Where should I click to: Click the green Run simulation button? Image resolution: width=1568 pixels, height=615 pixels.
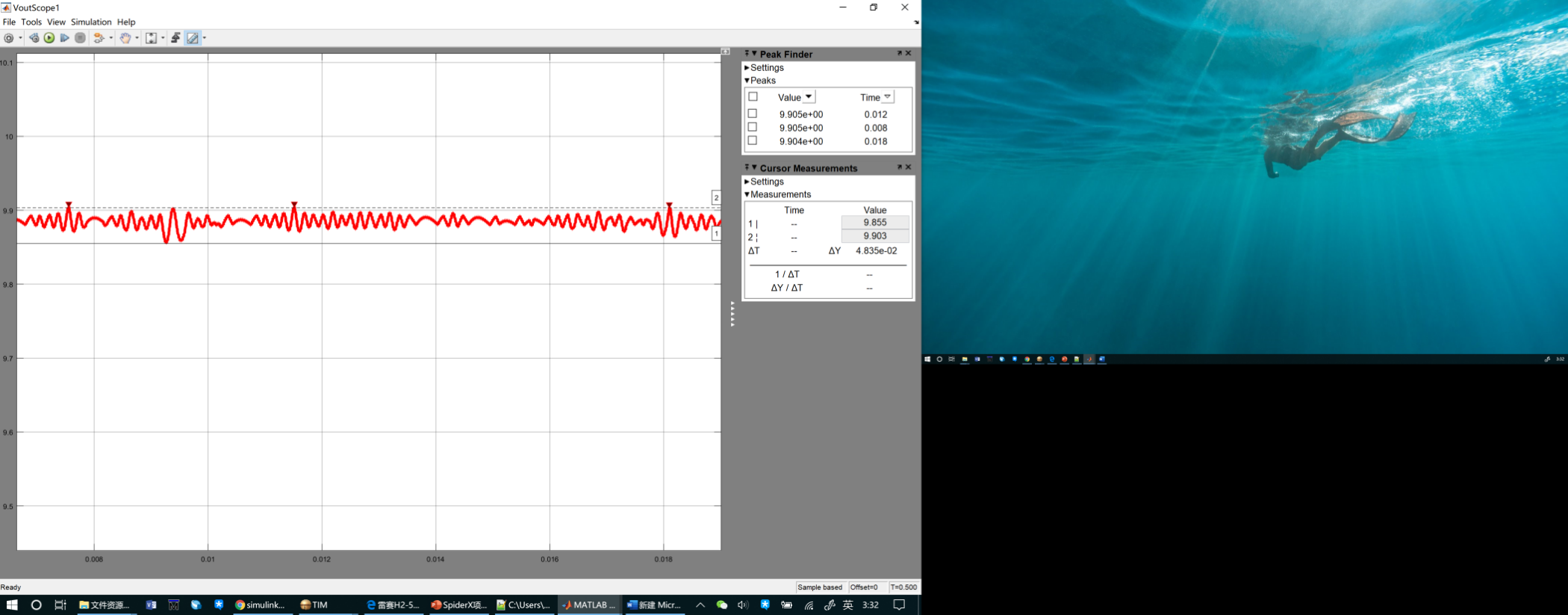tap(49, 38)
